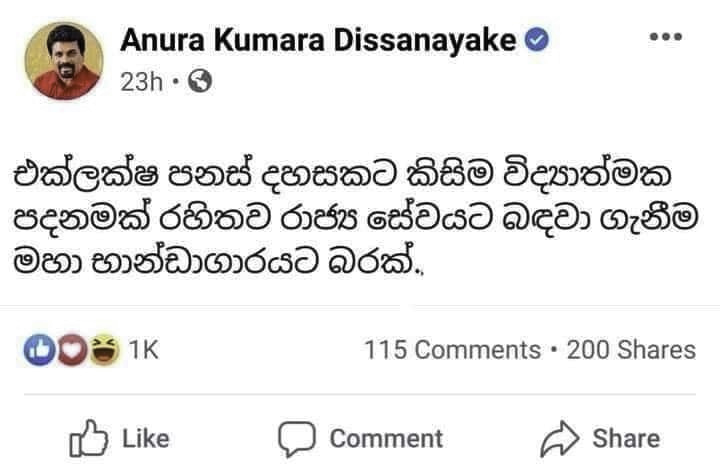Viewport: 720px width, 475px height.
Task: Open the three-dots post options menu
Action: (x=666, y=36)
